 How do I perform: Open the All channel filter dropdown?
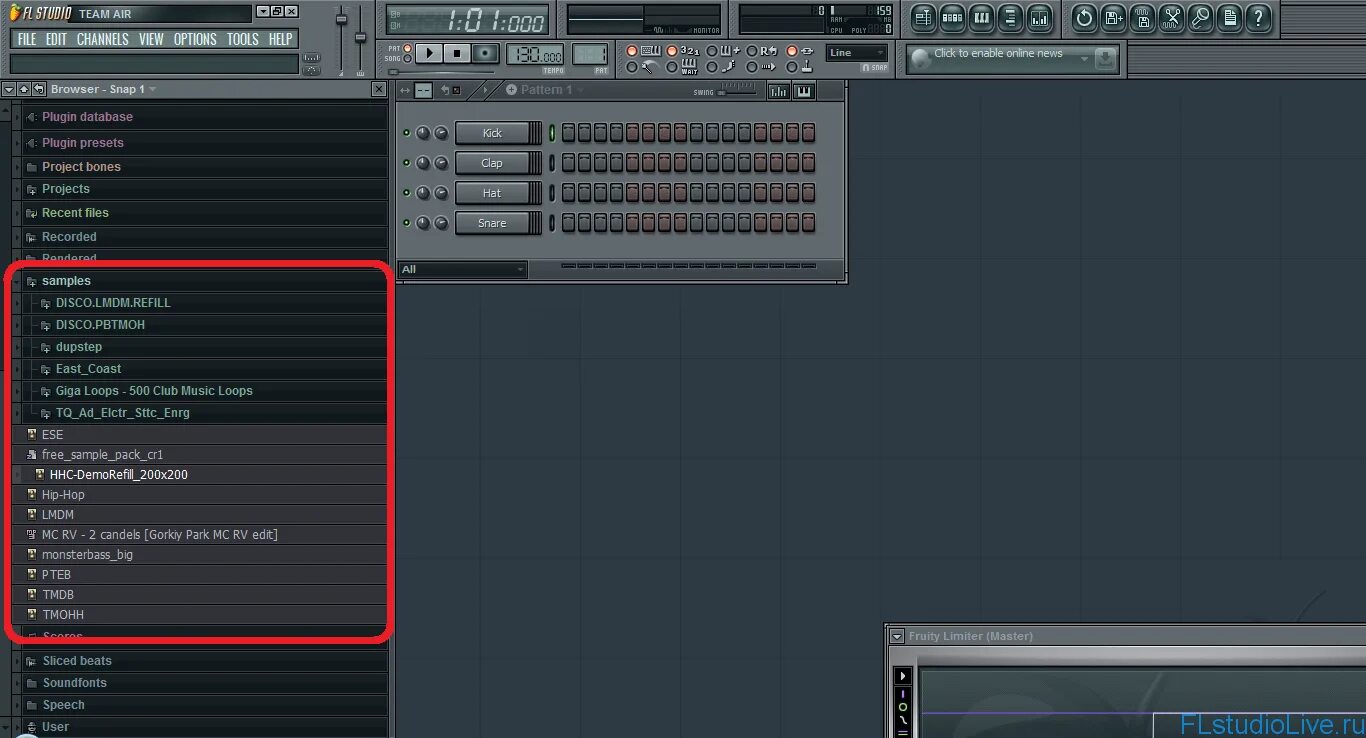[462, 269]
